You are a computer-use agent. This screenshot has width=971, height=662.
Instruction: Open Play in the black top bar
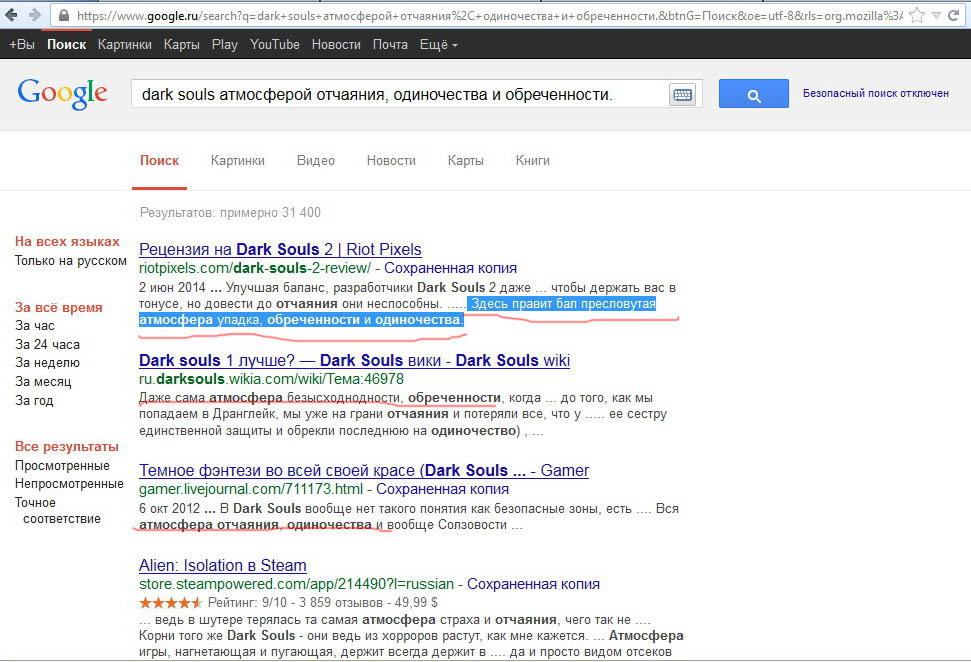point(225,45)
